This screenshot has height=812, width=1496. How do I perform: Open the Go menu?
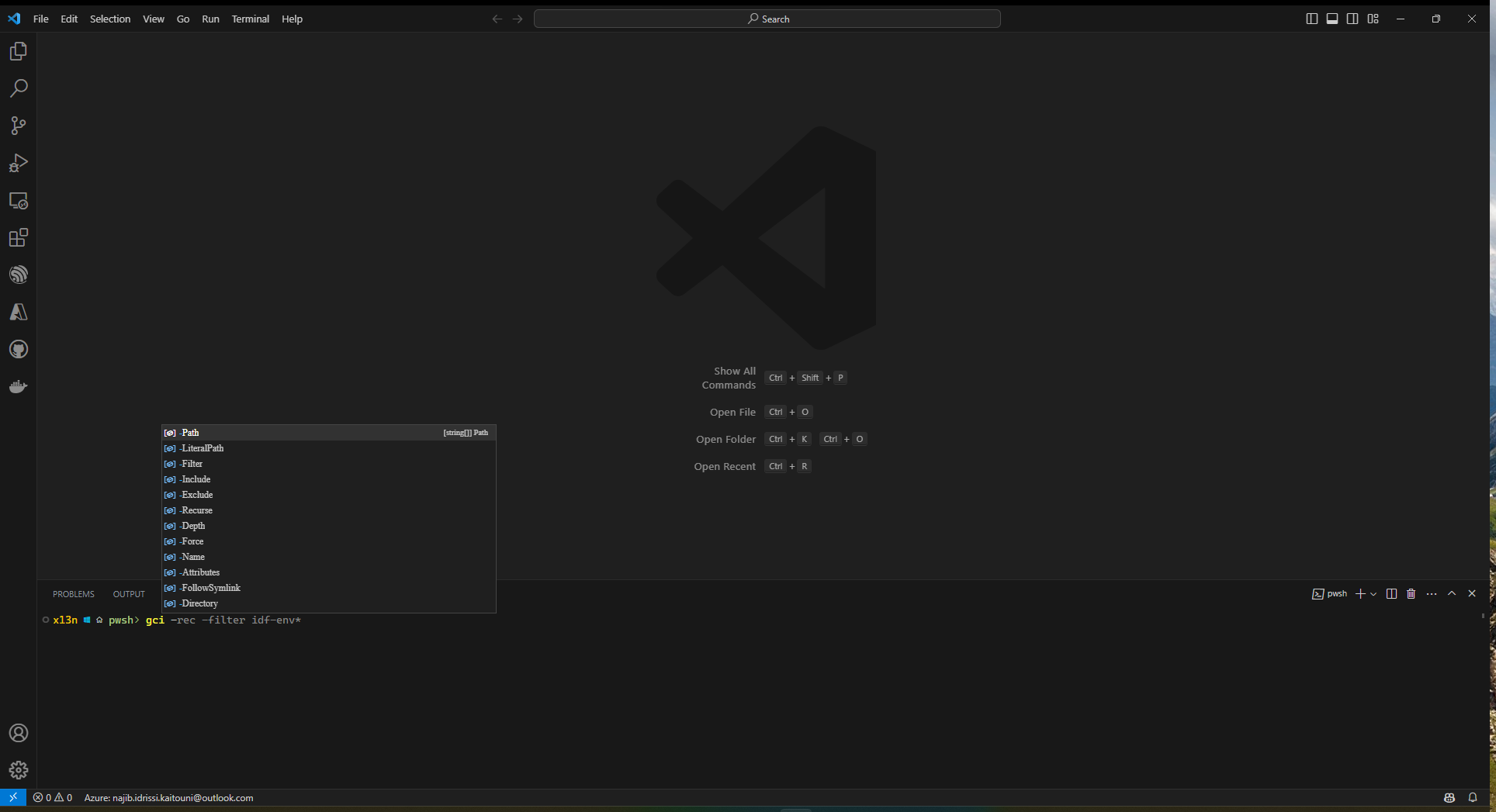click(183, 19)
